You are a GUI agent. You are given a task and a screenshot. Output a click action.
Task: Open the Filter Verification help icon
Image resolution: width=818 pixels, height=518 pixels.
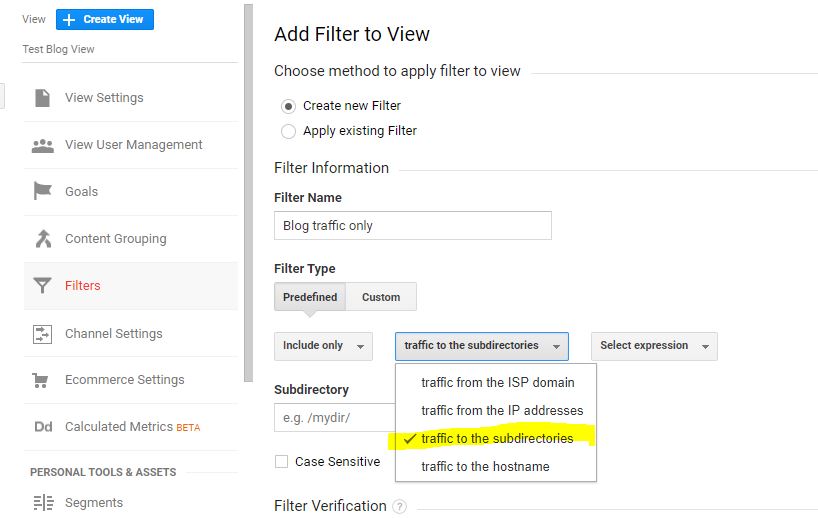(x=399, y=506)
